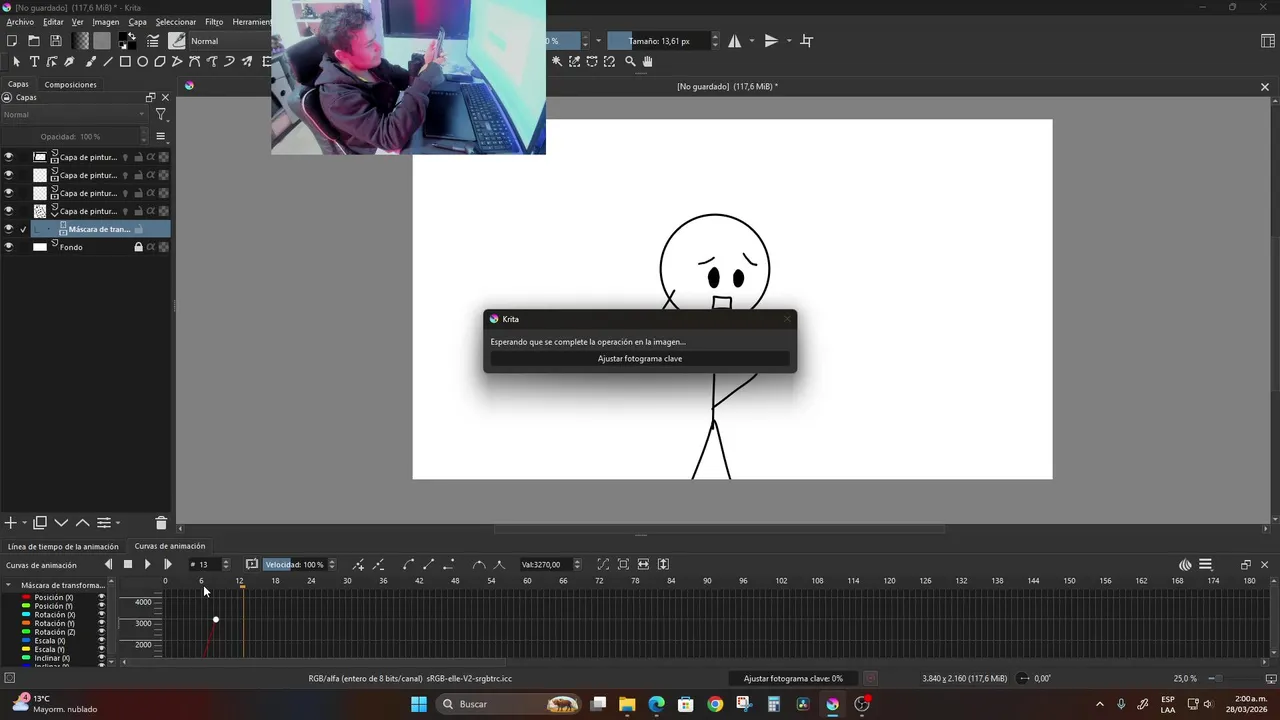Activate horizontal mirror tool
Image resolution: width=1280 pixels, height=720 pixels.
(735, 41)
